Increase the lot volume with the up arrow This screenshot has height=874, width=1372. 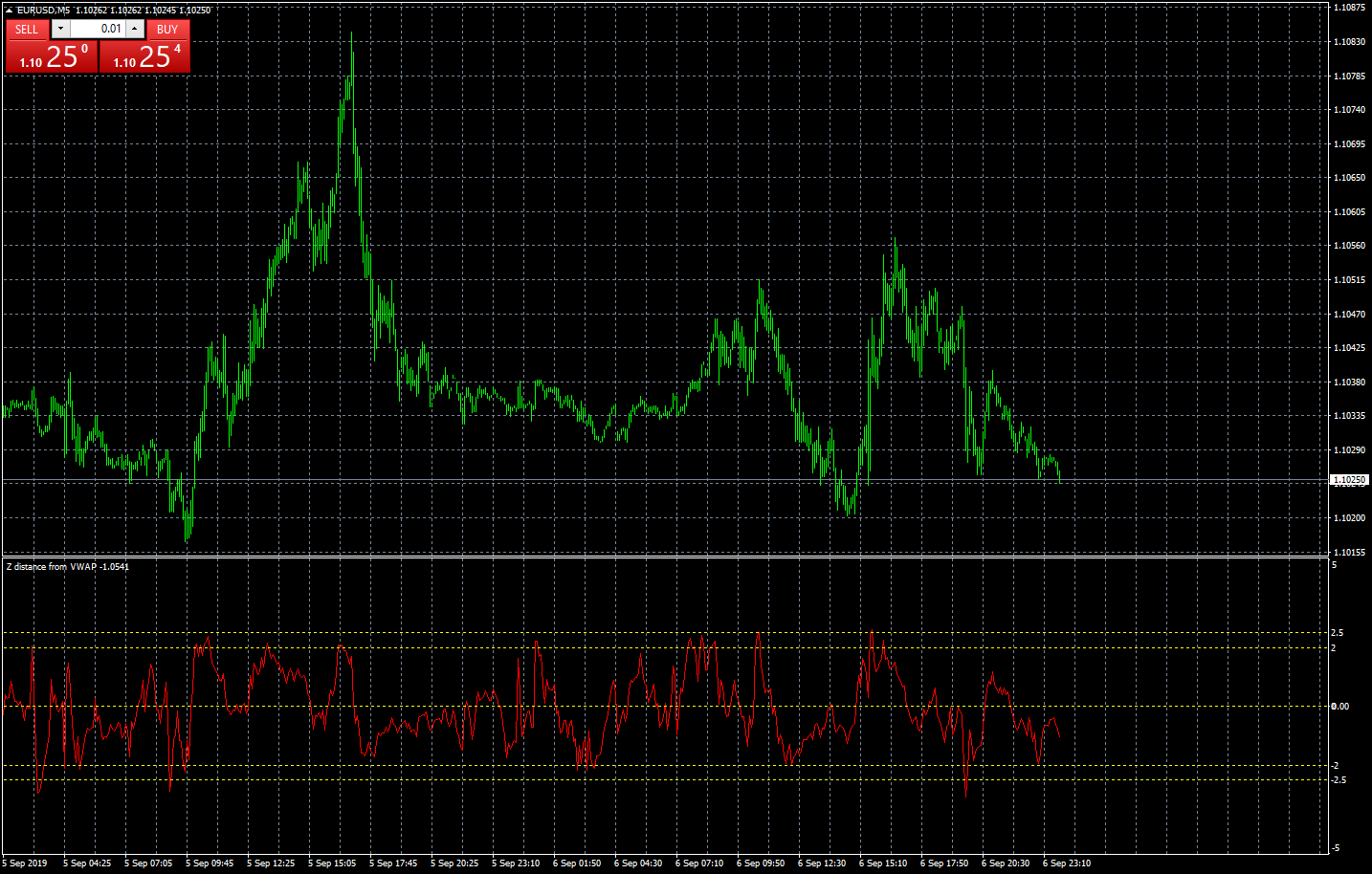tap(135, 29)
